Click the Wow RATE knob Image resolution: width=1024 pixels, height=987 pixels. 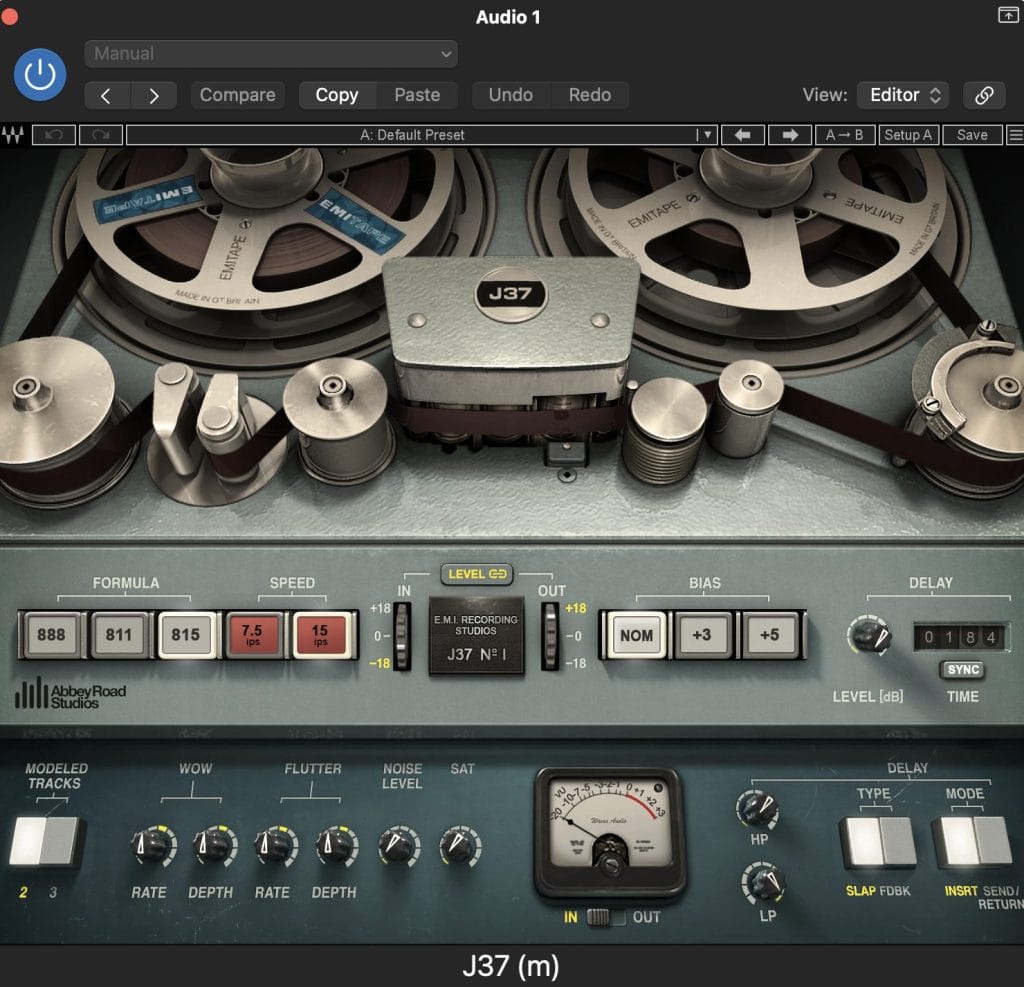point(152,846)
